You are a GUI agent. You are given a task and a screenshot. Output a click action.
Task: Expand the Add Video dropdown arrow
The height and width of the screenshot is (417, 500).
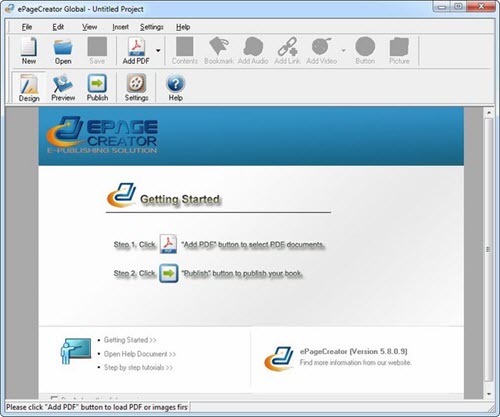point(343,50)
